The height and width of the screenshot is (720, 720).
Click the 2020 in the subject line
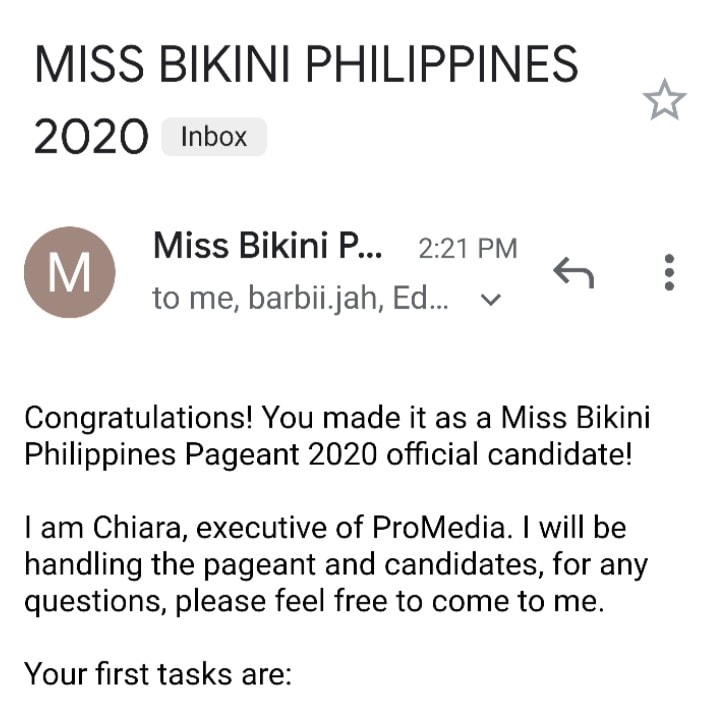click(91, 136)
